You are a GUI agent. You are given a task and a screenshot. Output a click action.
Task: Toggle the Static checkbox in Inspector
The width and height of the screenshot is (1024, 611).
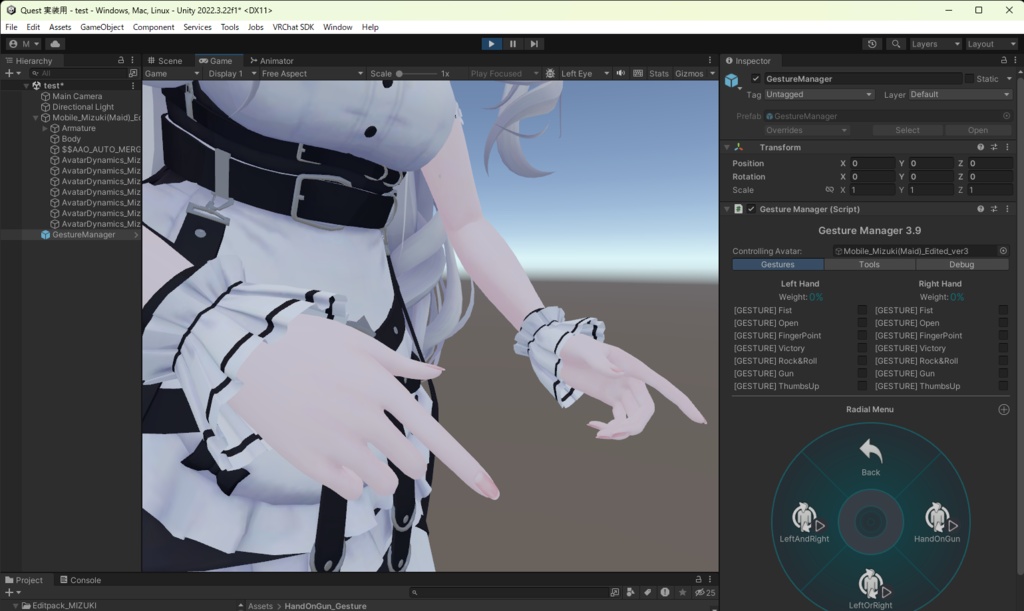[x=969, y=78]
